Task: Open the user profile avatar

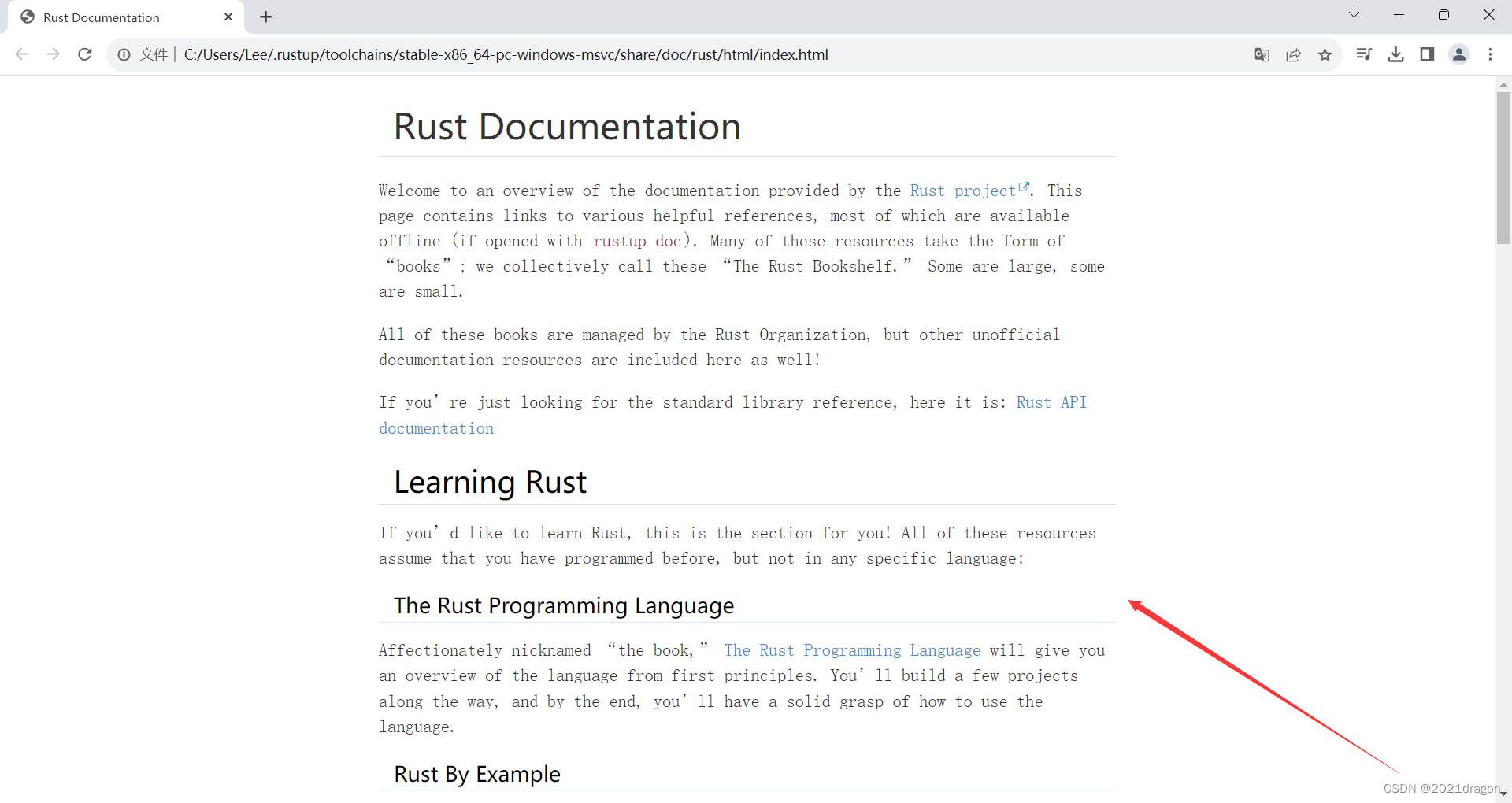Action: pos(1459,54)
